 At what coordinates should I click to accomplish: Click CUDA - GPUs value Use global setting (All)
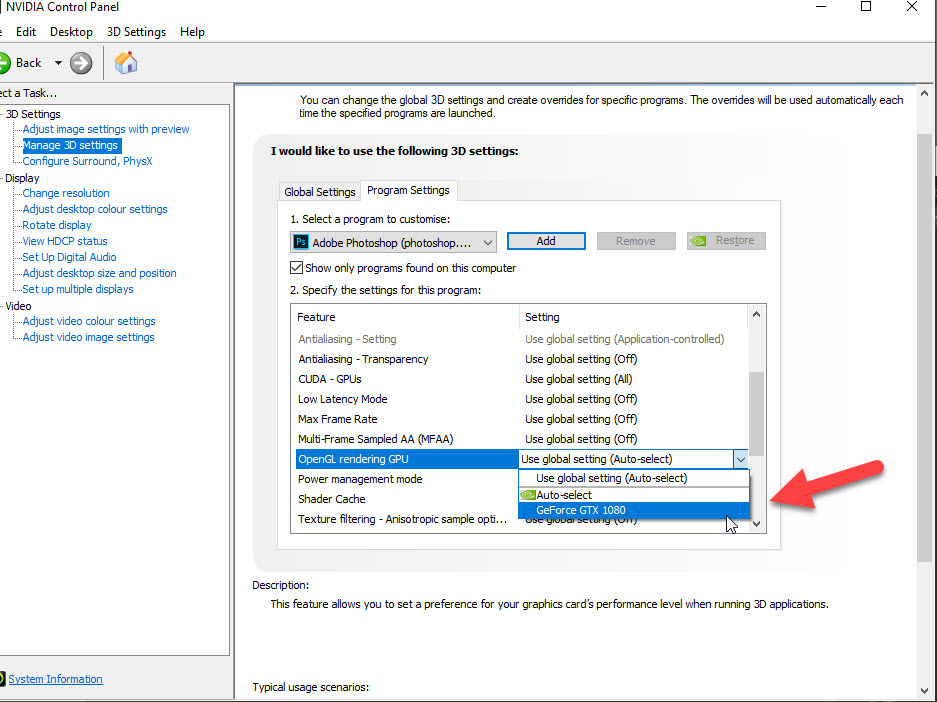[x=578, y=379]
